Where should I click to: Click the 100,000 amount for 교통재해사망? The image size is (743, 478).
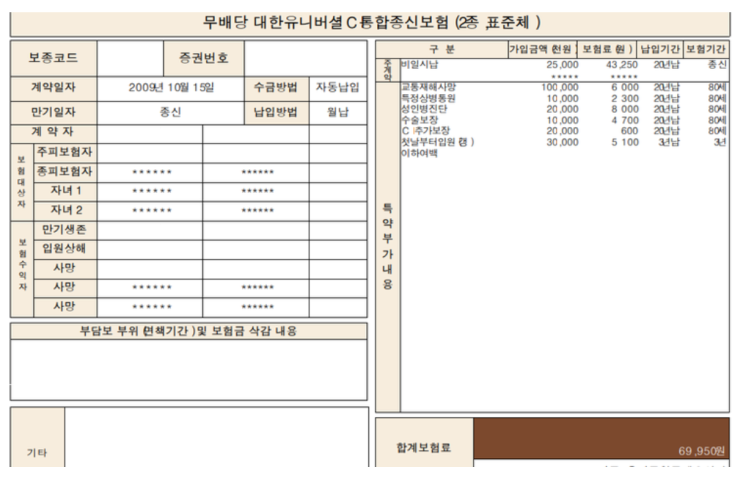[x=560, y=87]
